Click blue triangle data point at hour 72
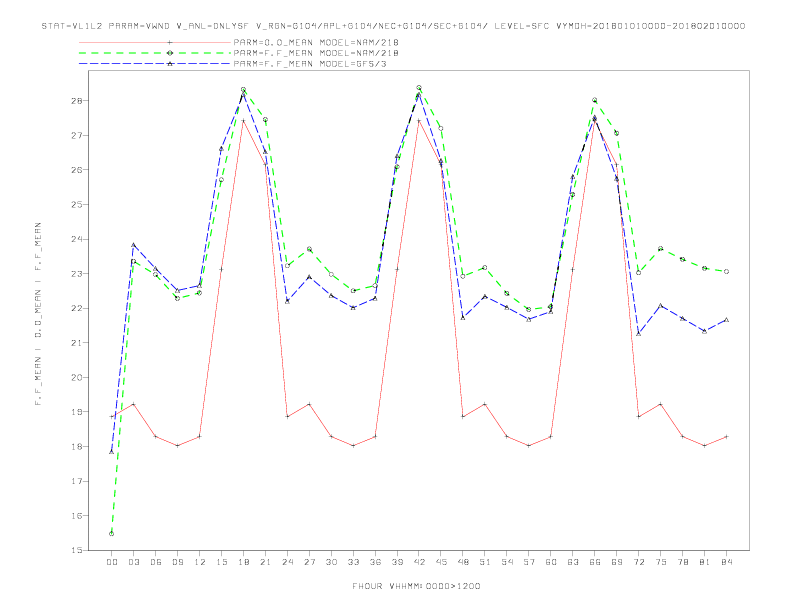This screenshot has height=612, width=792. 638,334
